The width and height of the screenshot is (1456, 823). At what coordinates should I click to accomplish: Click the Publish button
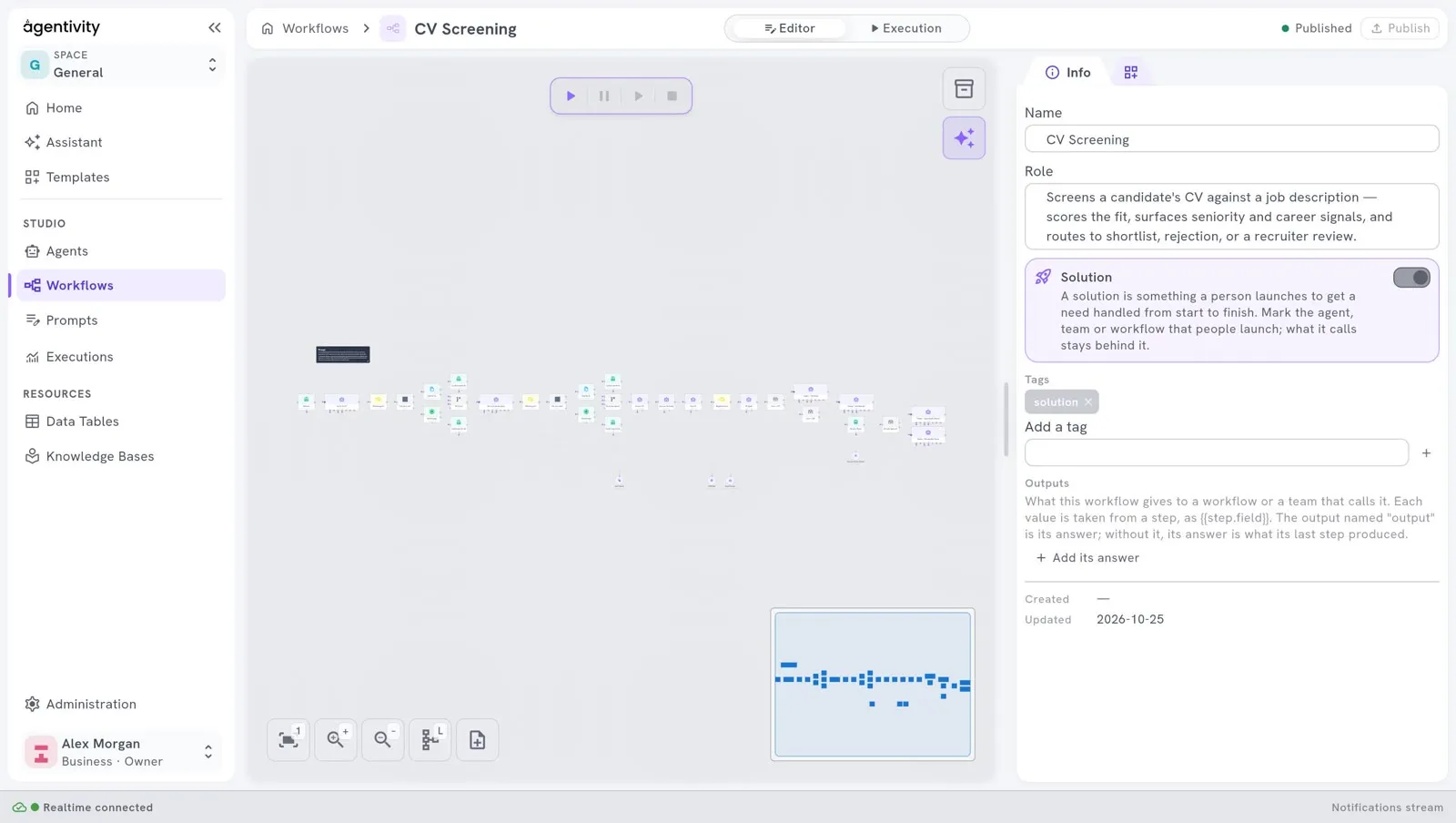(1400, 28)
